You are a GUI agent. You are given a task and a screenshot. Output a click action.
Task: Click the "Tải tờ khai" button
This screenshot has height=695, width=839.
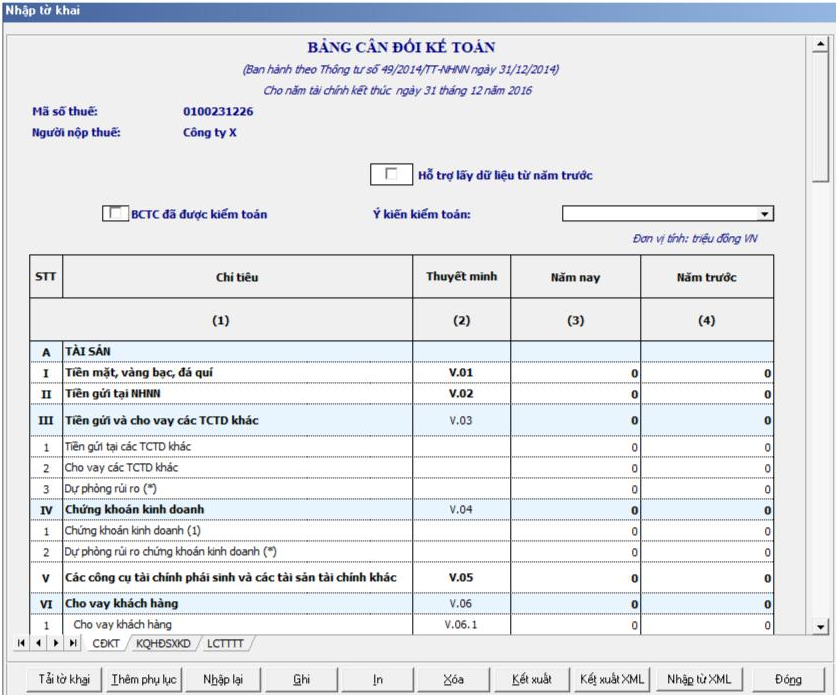point(64,679)
